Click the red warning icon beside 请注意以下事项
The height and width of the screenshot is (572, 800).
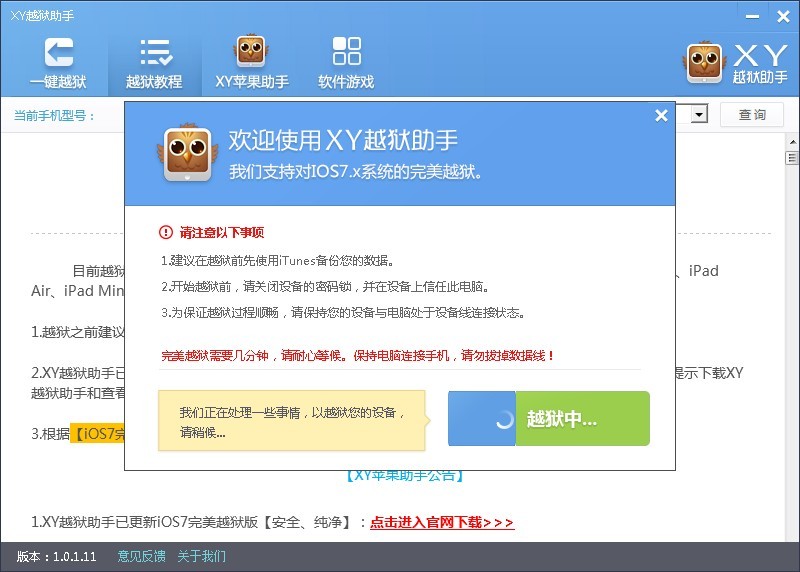click(166, 232)
